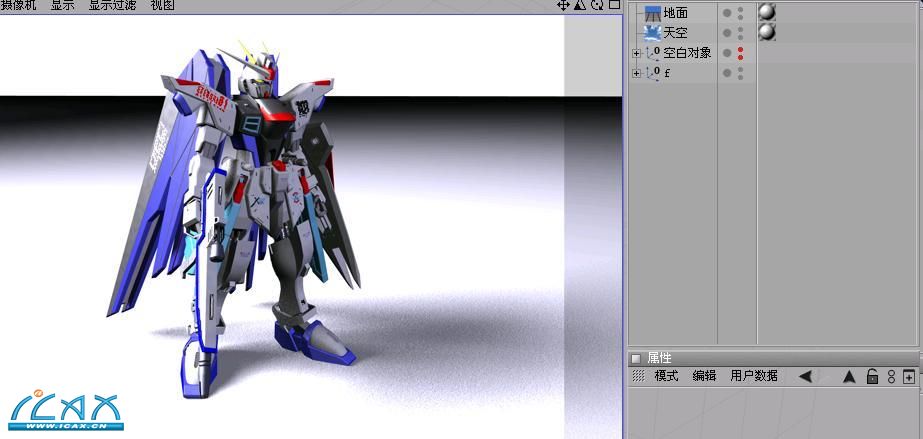Open the 显示过滤 viewport menu

coord(114,5)
